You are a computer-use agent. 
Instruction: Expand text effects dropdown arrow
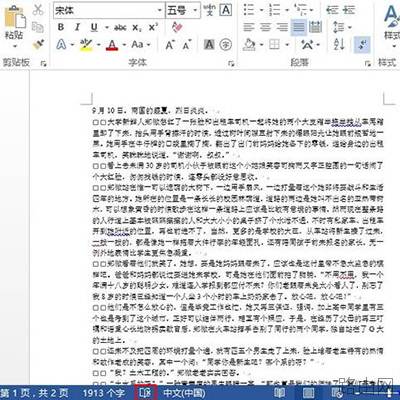click(72, 45)
